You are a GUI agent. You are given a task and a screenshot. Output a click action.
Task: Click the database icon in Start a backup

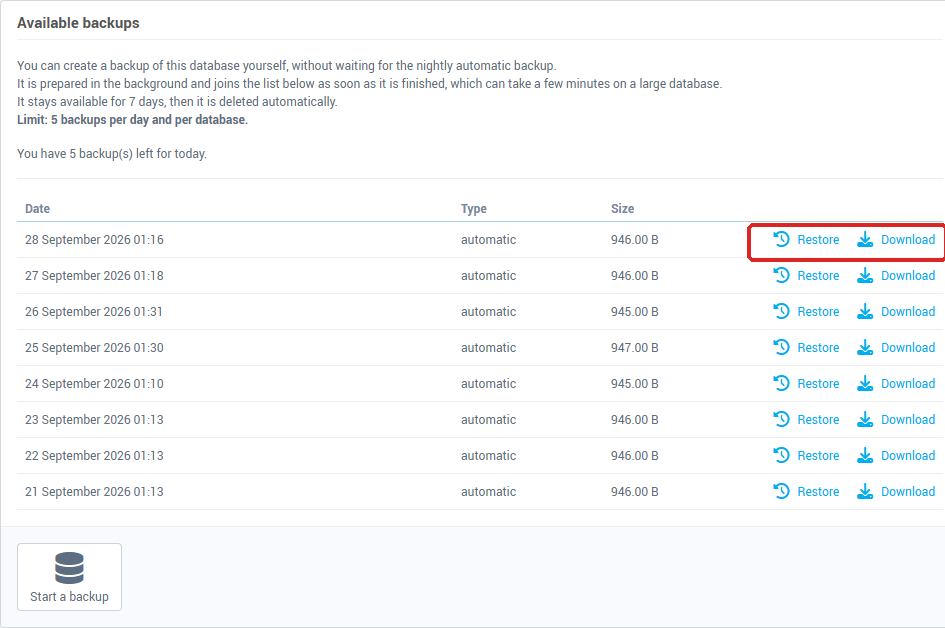69,568
